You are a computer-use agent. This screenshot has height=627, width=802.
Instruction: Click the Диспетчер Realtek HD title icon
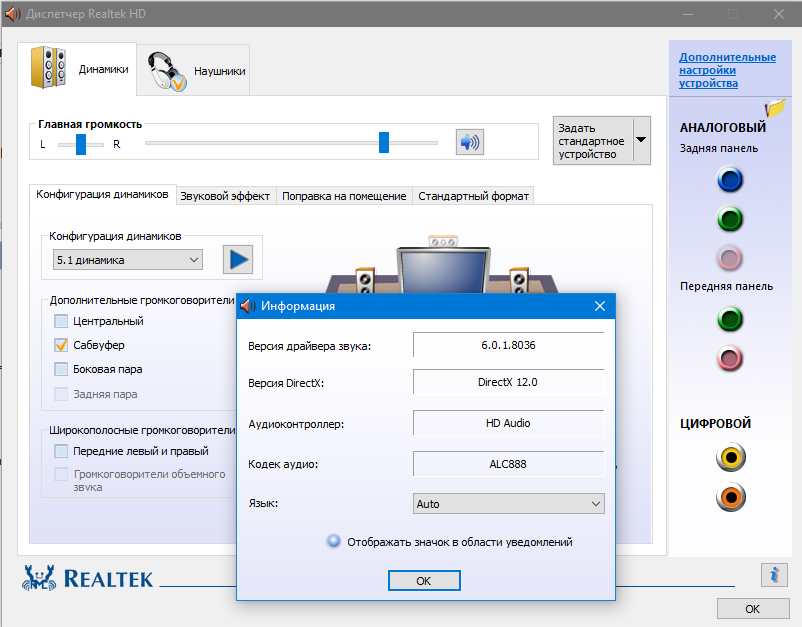(12, 14)
